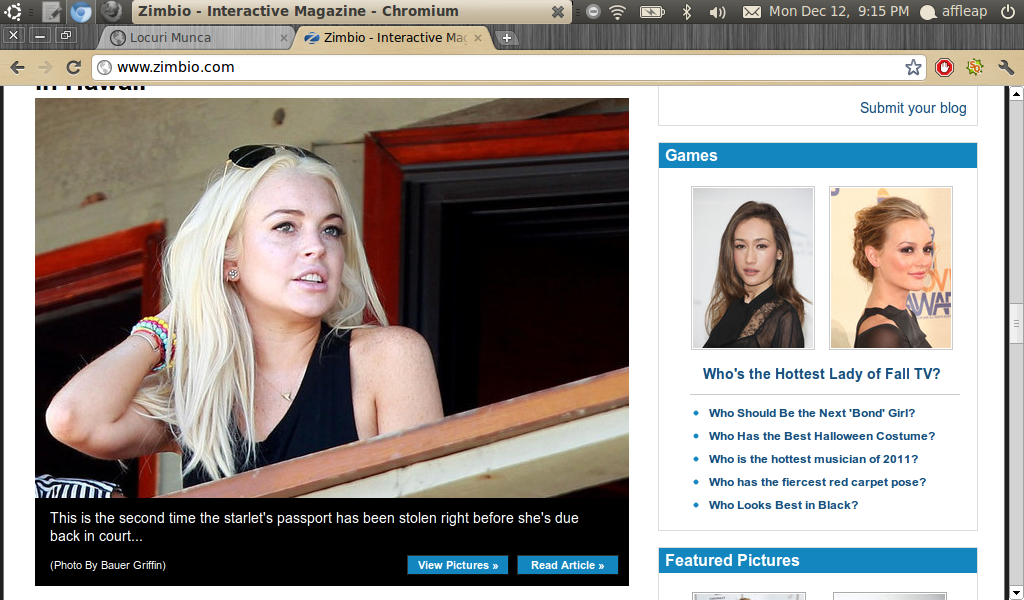Image resolution: width=1024 pixels, height=600 pixels.
Task: Click the caption about the starlet's stolen passport
Action: click(314, 527)
